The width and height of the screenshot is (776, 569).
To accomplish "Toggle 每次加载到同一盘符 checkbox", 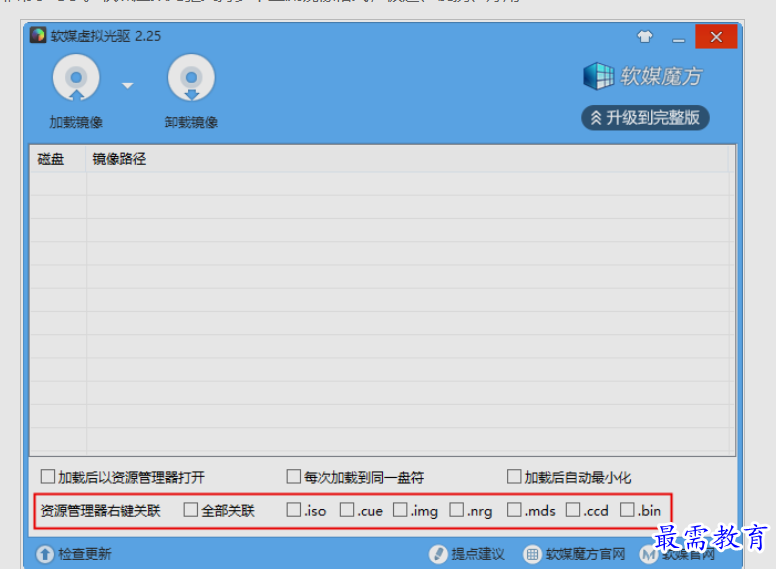I will [293, 476].
